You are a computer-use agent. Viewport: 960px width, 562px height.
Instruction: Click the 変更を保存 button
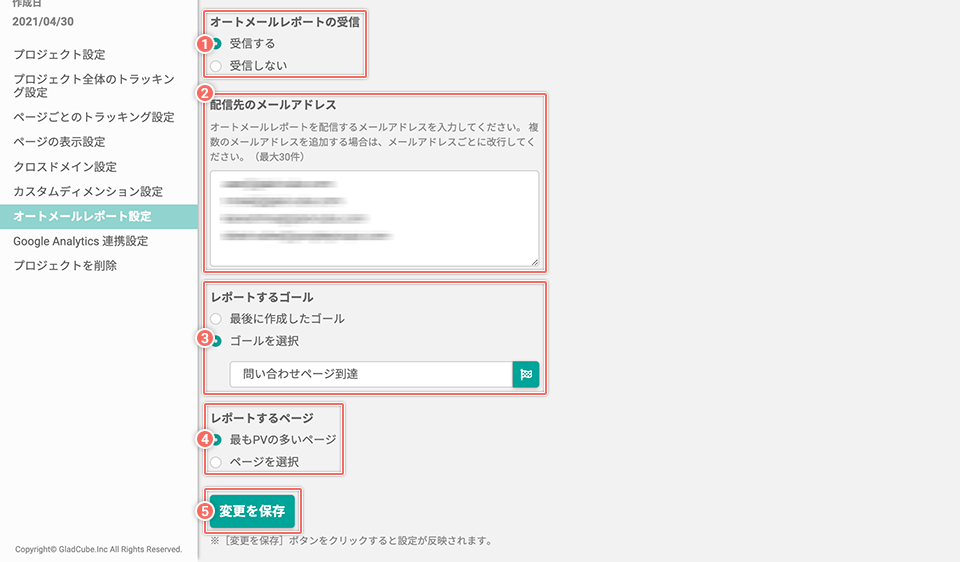coord(252,511)
